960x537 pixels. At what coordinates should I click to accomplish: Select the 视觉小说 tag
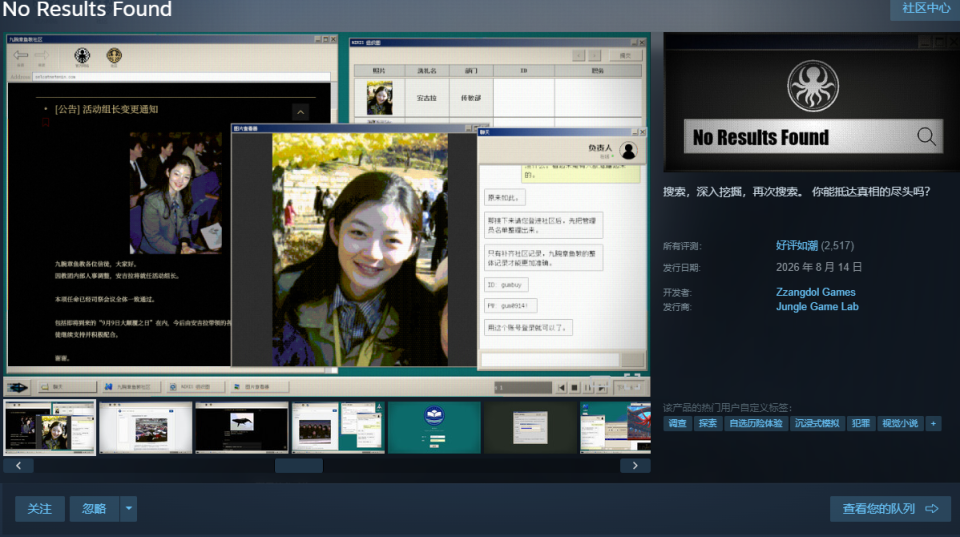coord(899,423)
